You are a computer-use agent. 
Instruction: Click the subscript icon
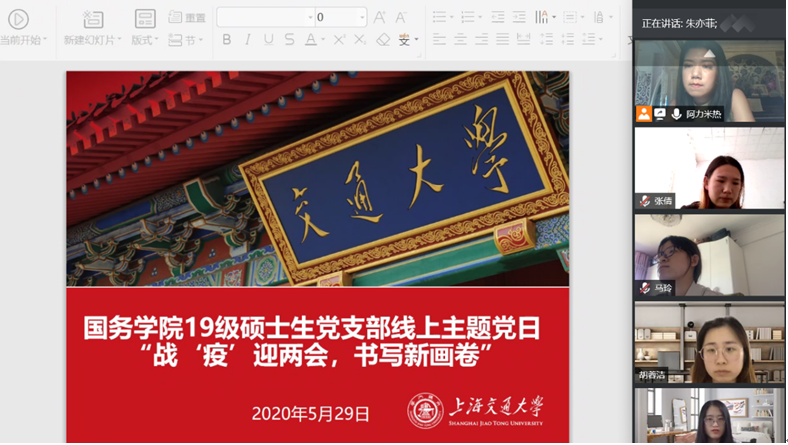pyautogui.click(x=360, y=40)
